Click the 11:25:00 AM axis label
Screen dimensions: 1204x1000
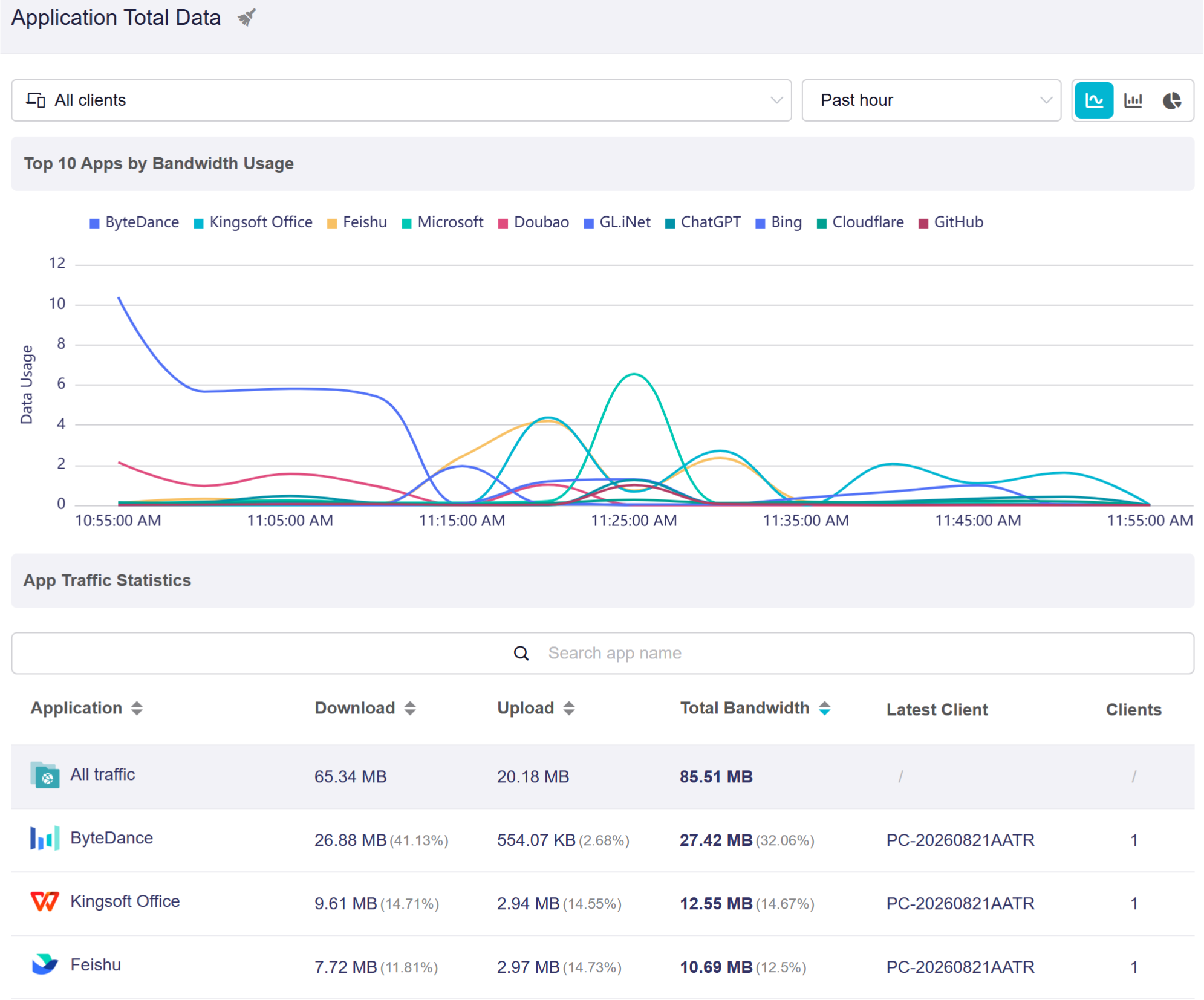coord(634,521)
